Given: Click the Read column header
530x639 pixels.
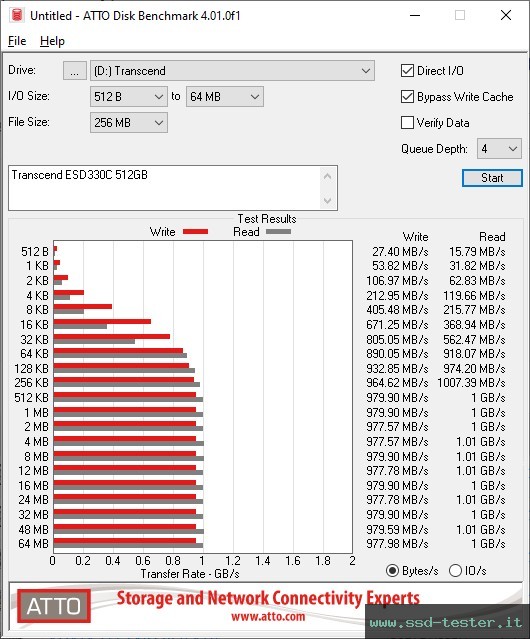Looking at the screenshot, I should (492, 237).
